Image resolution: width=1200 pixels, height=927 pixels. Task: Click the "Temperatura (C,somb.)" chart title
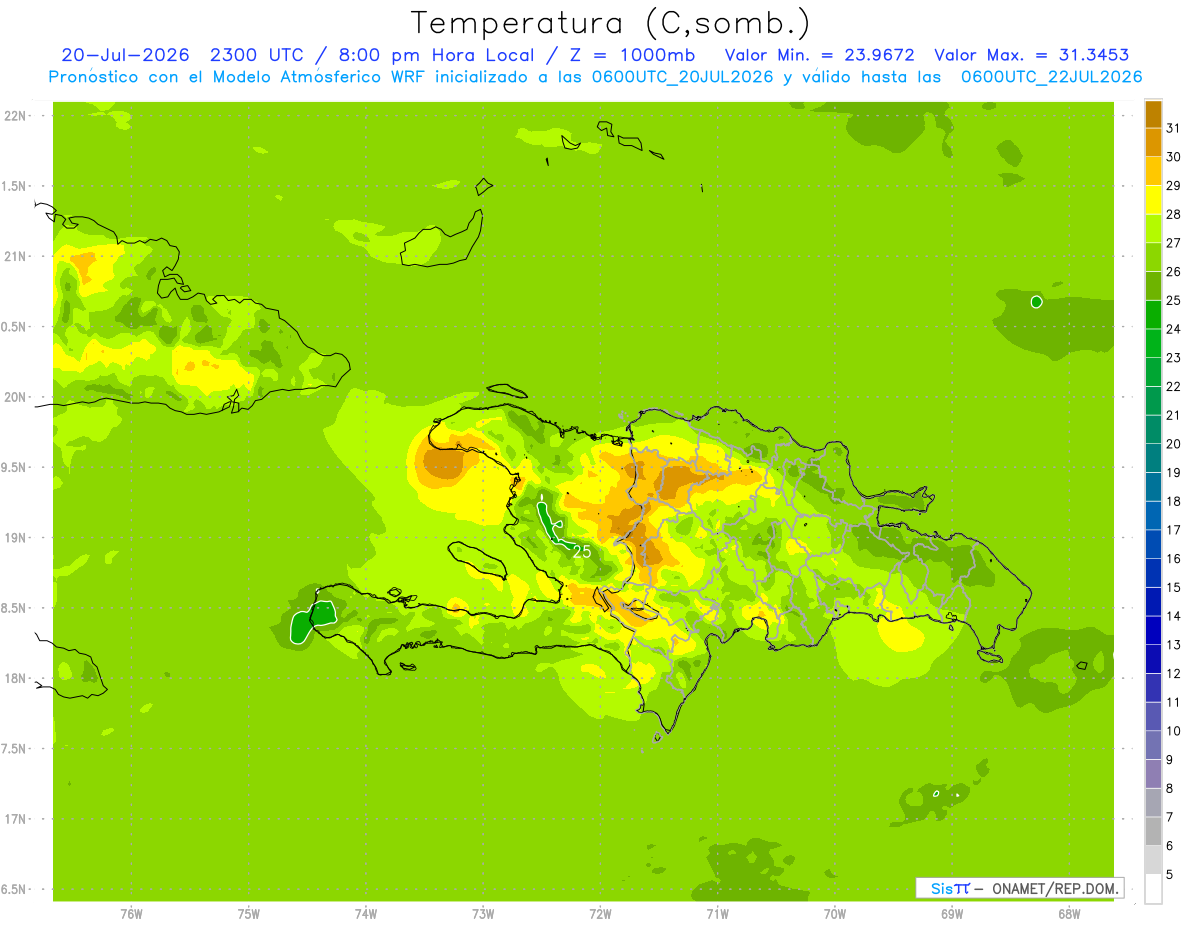(611, 23)
